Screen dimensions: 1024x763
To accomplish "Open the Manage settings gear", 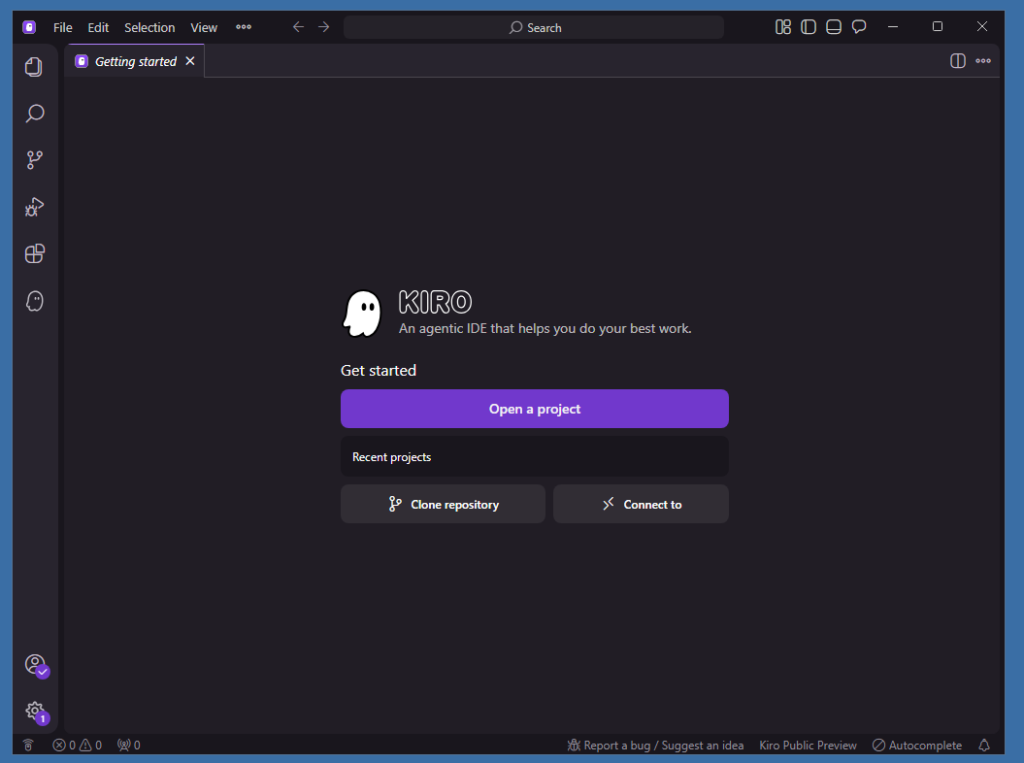I will coord(36,712).
